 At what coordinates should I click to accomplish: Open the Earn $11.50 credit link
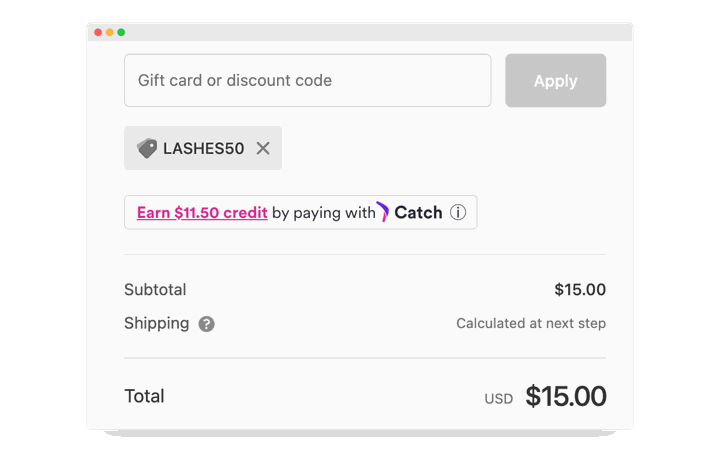[202, 213]
